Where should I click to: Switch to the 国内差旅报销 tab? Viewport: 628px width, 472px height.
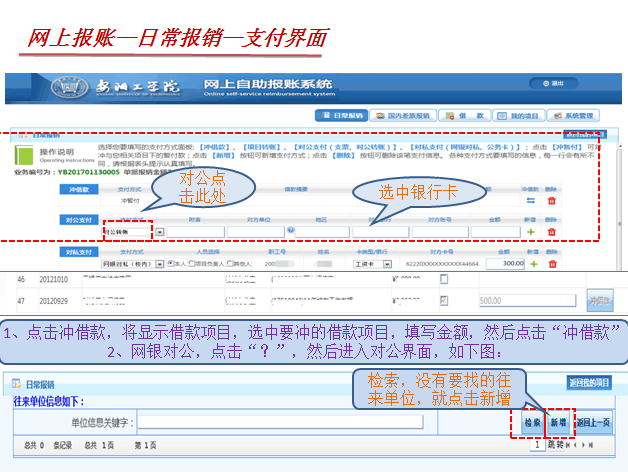pos(408,115)
